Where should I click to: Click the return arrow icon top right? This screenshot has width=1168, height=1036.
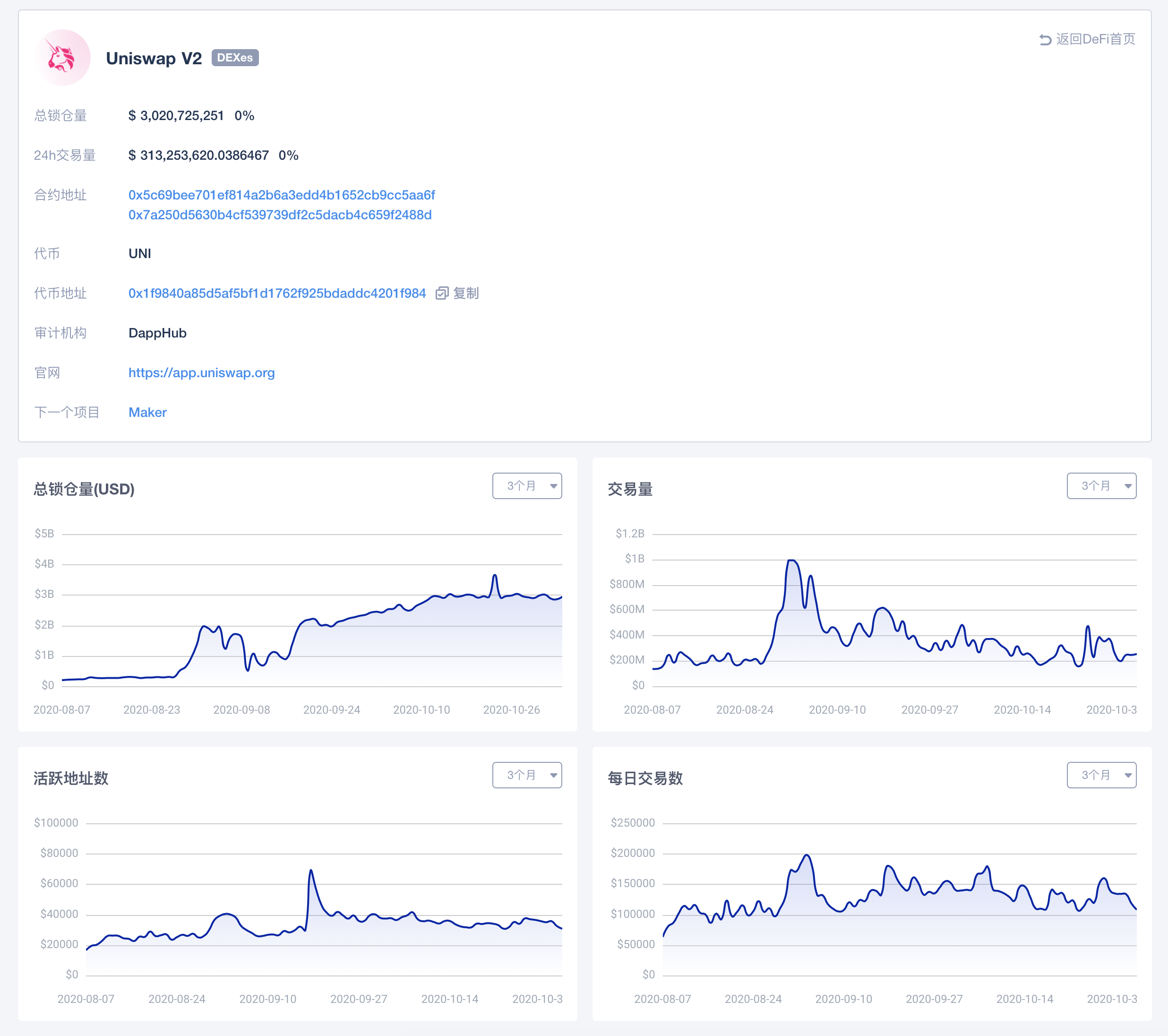tap(1045, 39)
